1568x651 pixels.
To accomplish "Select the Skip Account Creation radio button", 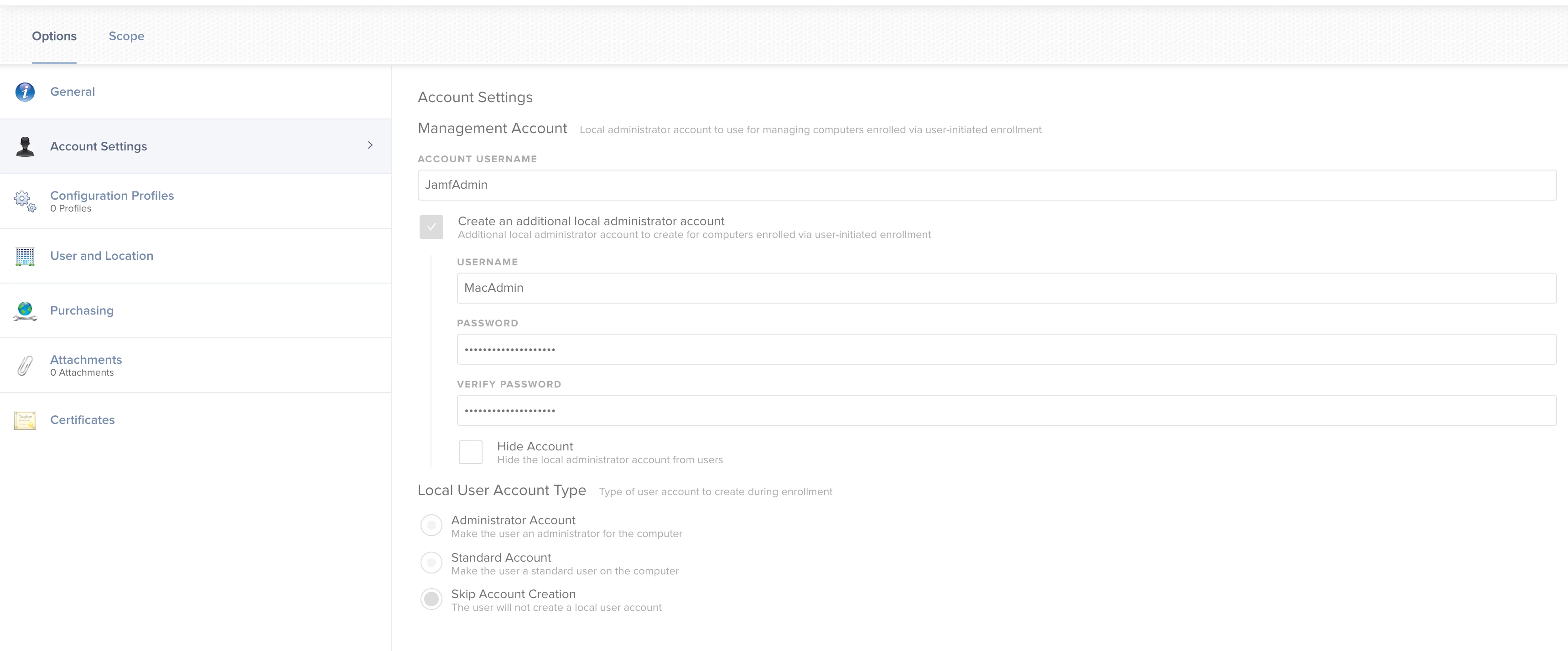I will [x=431, y=599].
